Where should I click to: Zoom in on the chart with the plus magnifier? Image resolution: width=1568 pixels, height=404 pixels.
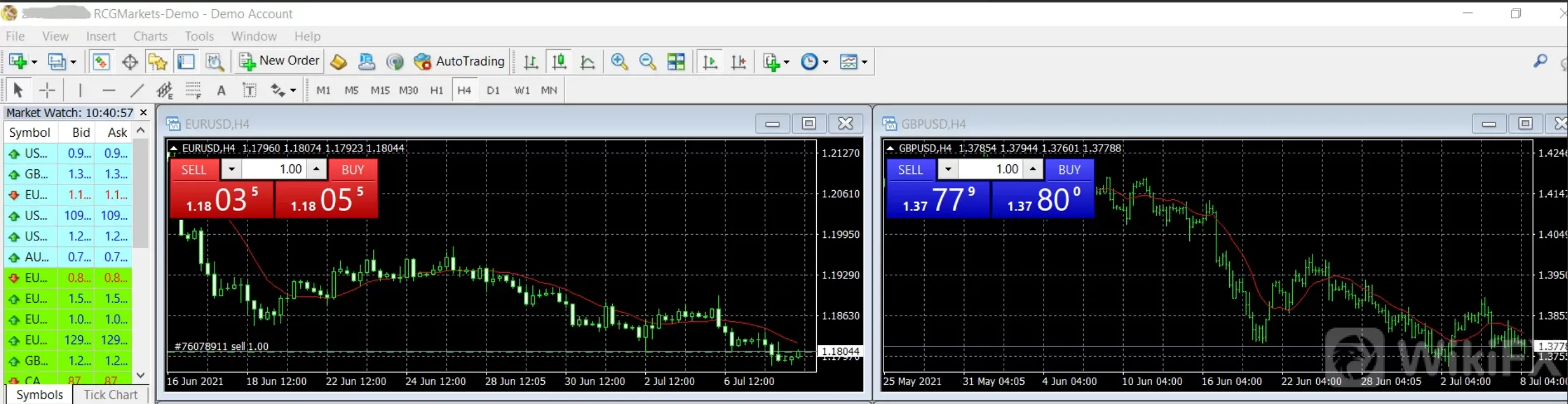[x=619, y=61]
